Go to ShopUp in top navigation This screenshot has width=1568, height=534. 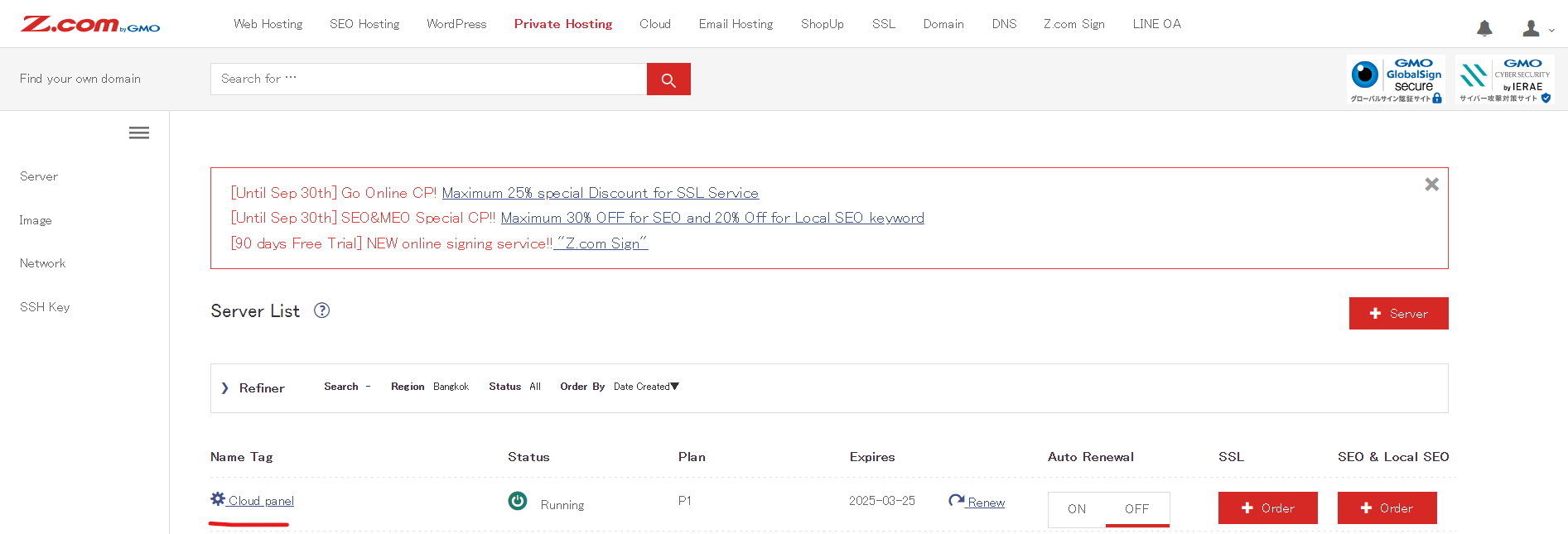pyautogui.click(x=823, y=24)
